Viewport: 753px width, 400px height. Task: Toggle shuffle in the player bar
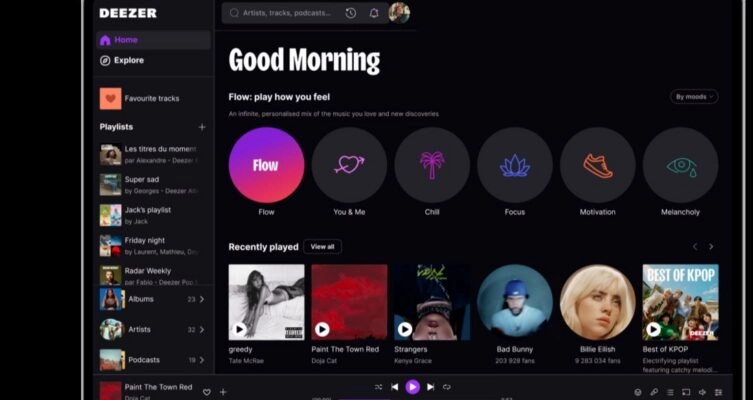[x=378, y=387]
